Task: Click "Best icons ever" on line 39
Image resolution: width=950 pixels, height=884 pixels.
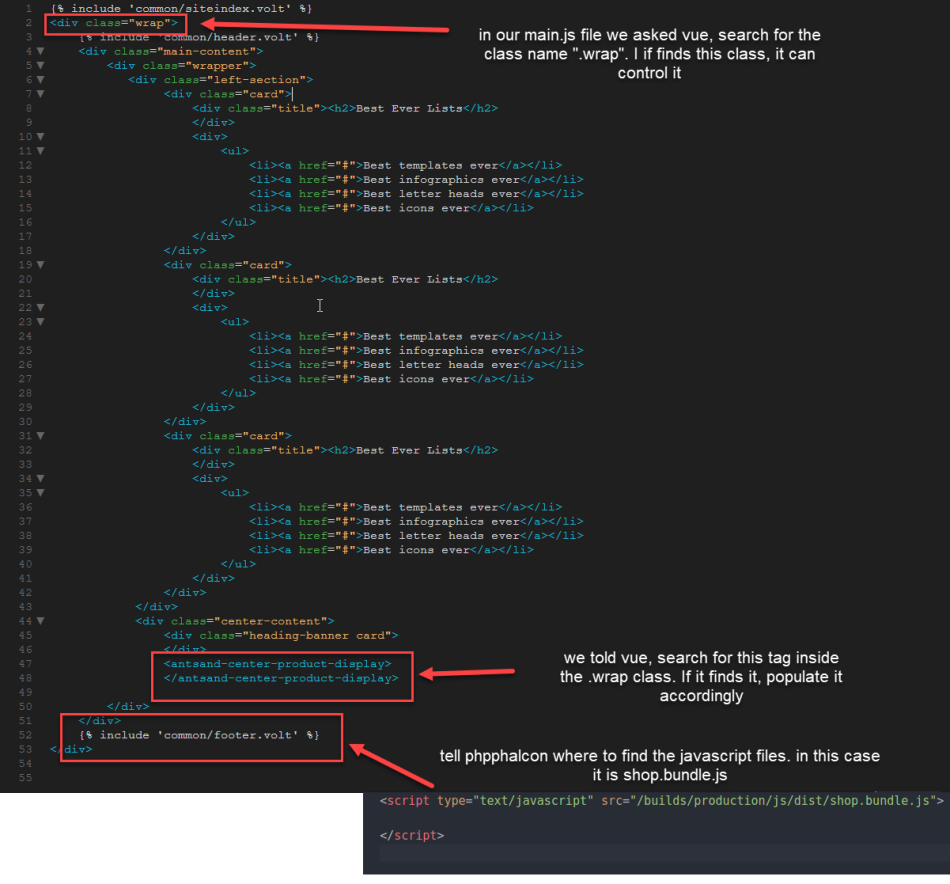Action: 416,550
